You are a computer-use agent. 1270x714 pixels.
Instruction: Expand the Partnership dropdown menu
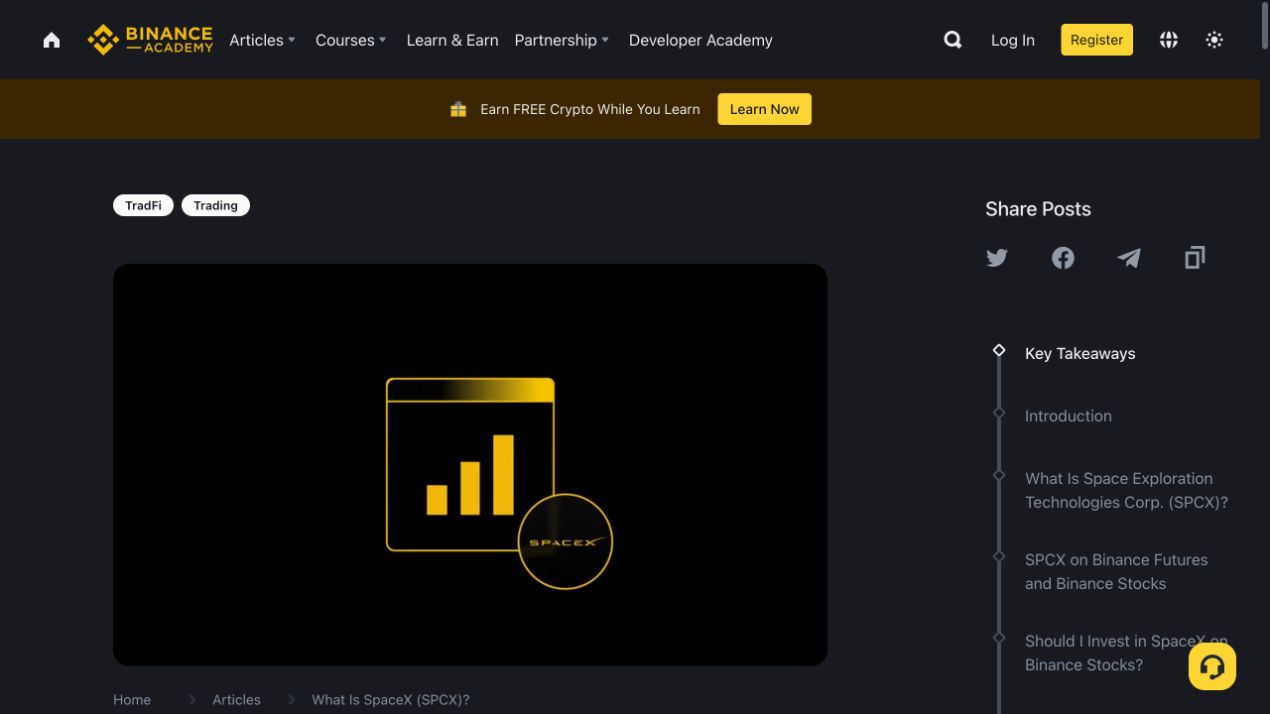click(561, 40)
